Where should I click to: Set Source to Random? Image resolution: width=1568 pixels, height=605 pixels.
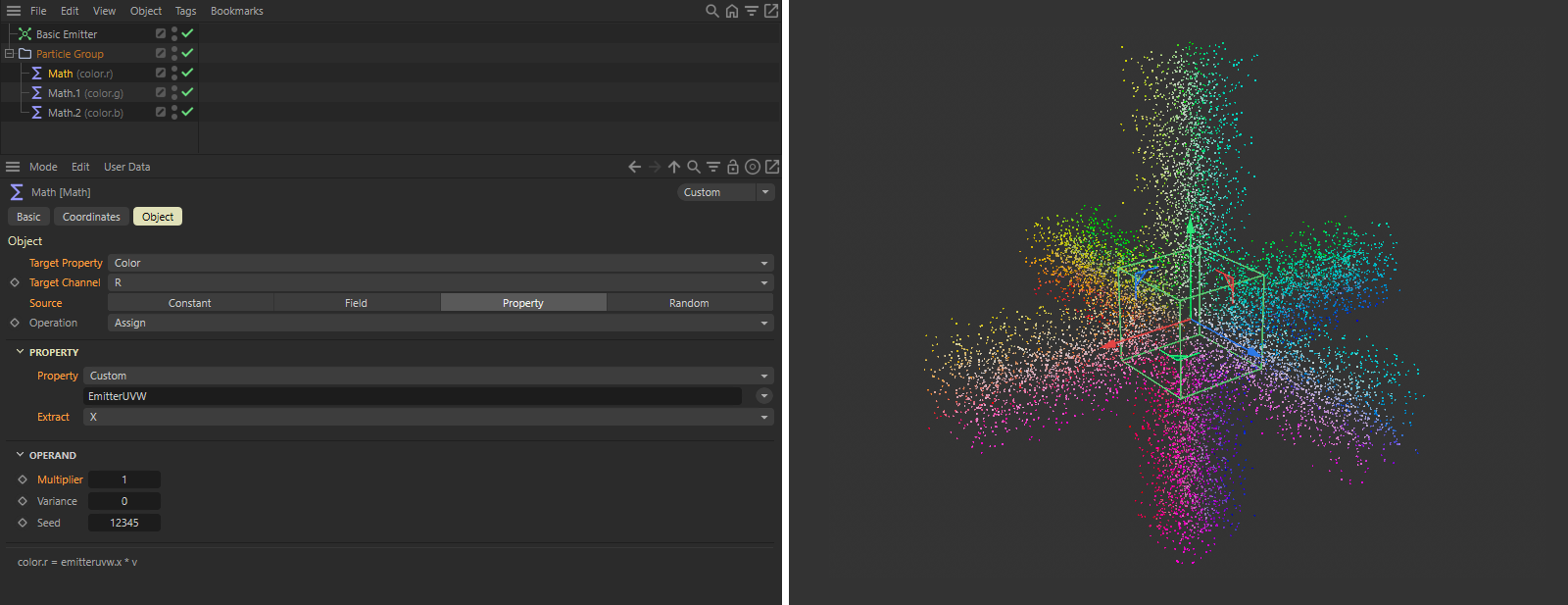690,303
